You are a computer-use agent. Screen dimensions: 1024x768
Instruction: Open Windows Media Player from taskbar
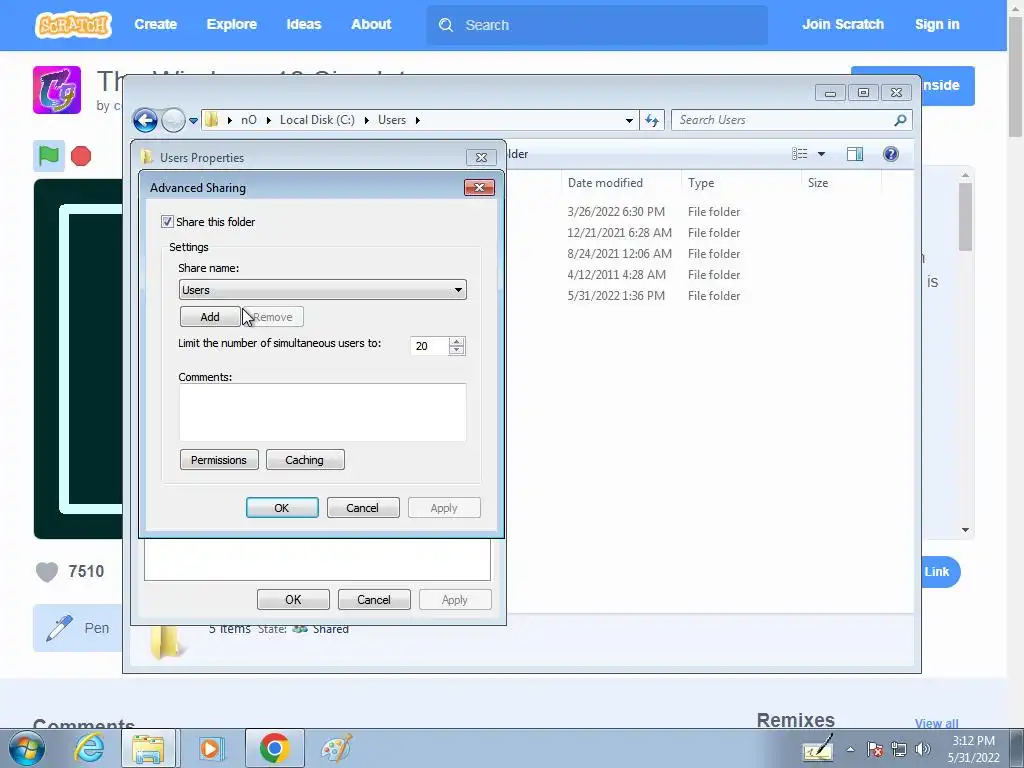[x=211, y=748]
